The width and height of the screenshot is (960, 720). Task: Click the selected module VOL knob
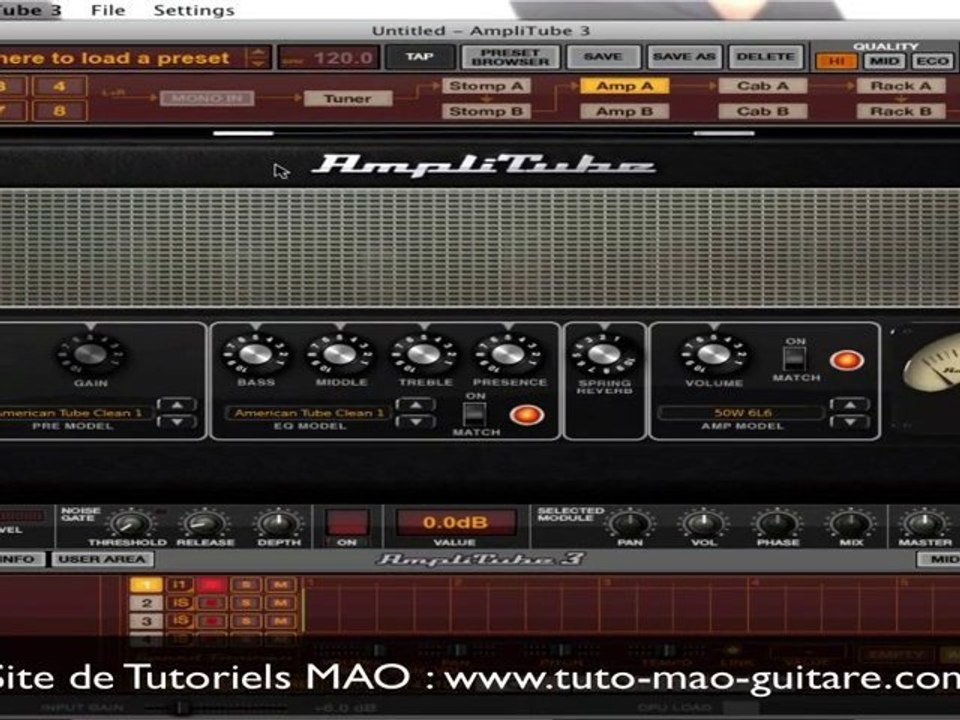tap(704, 525)
